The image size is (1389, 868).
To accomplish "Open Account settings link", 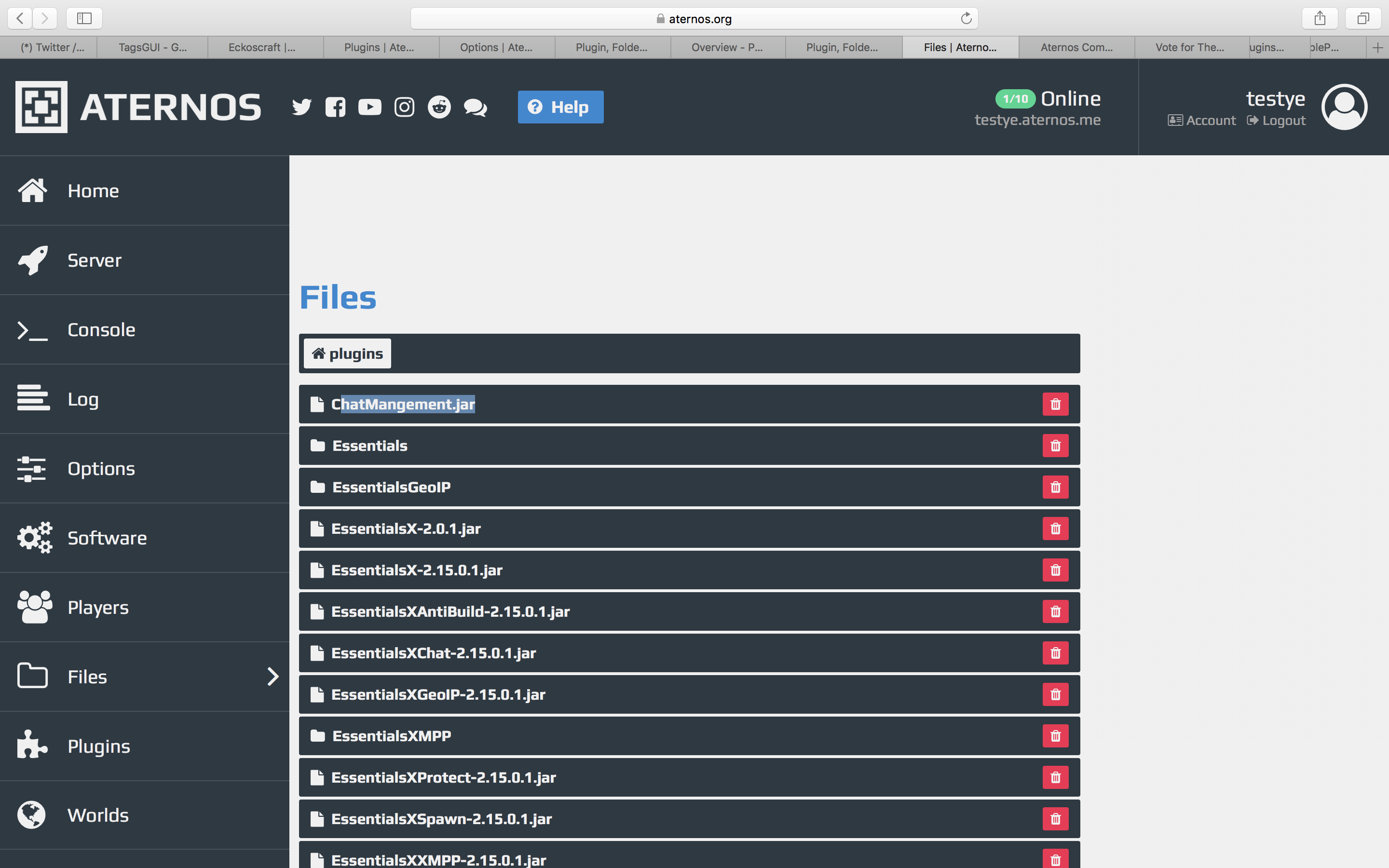I will [x=1202, y=121].
